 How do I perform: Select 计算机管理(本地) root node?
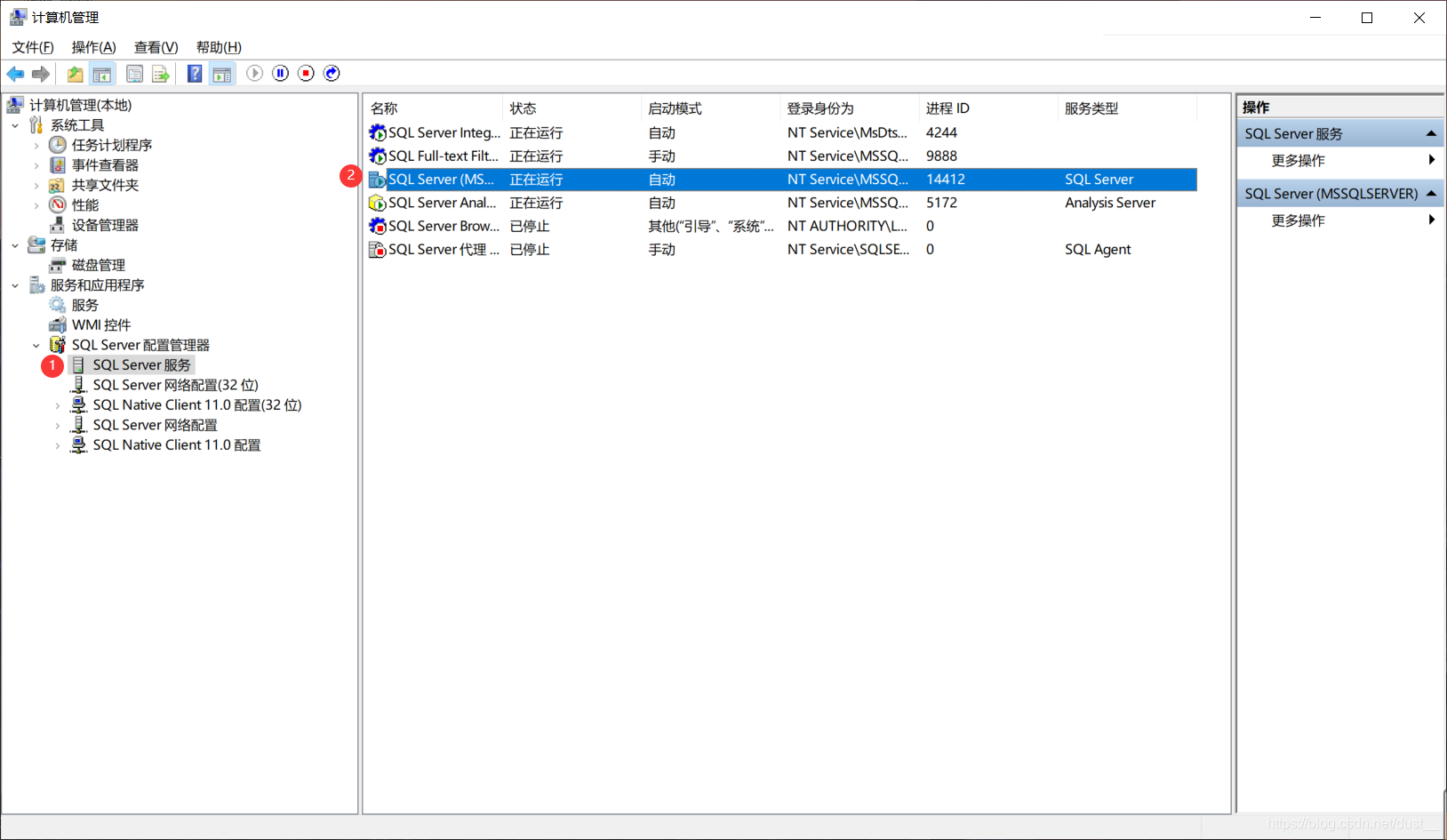pos(80,105)
